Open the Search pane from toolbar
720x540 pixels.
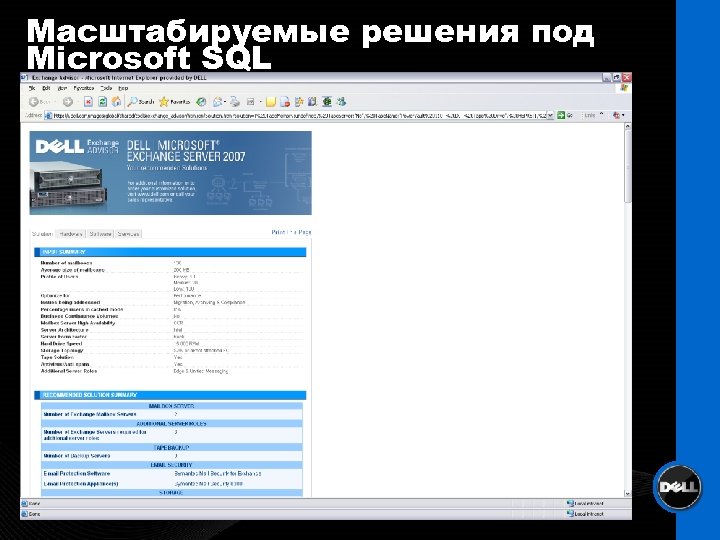(141, 102)
